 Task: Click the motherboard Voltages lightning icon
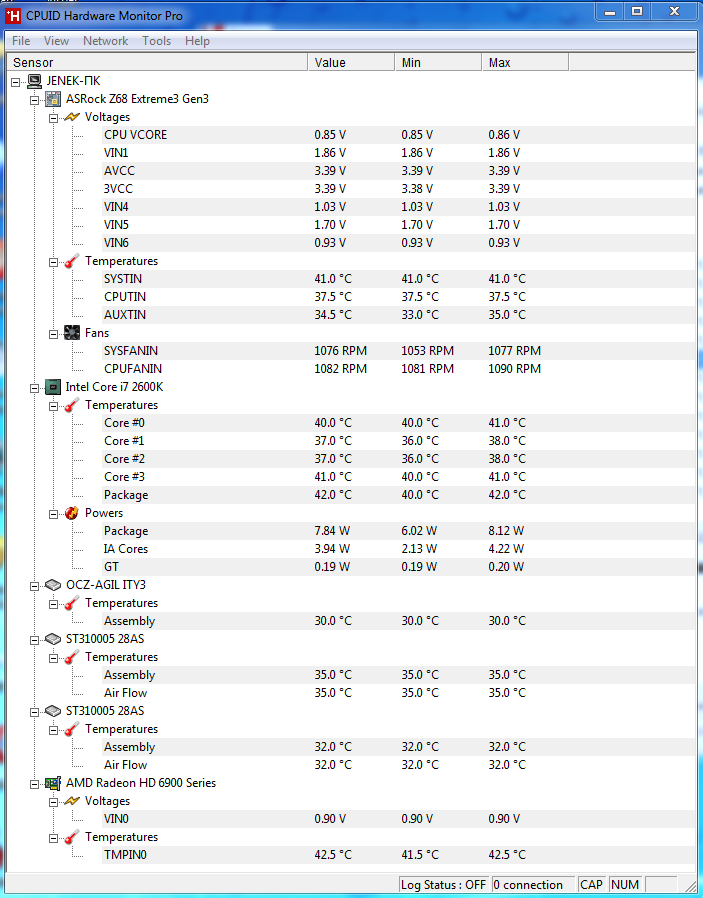point(72,117)
